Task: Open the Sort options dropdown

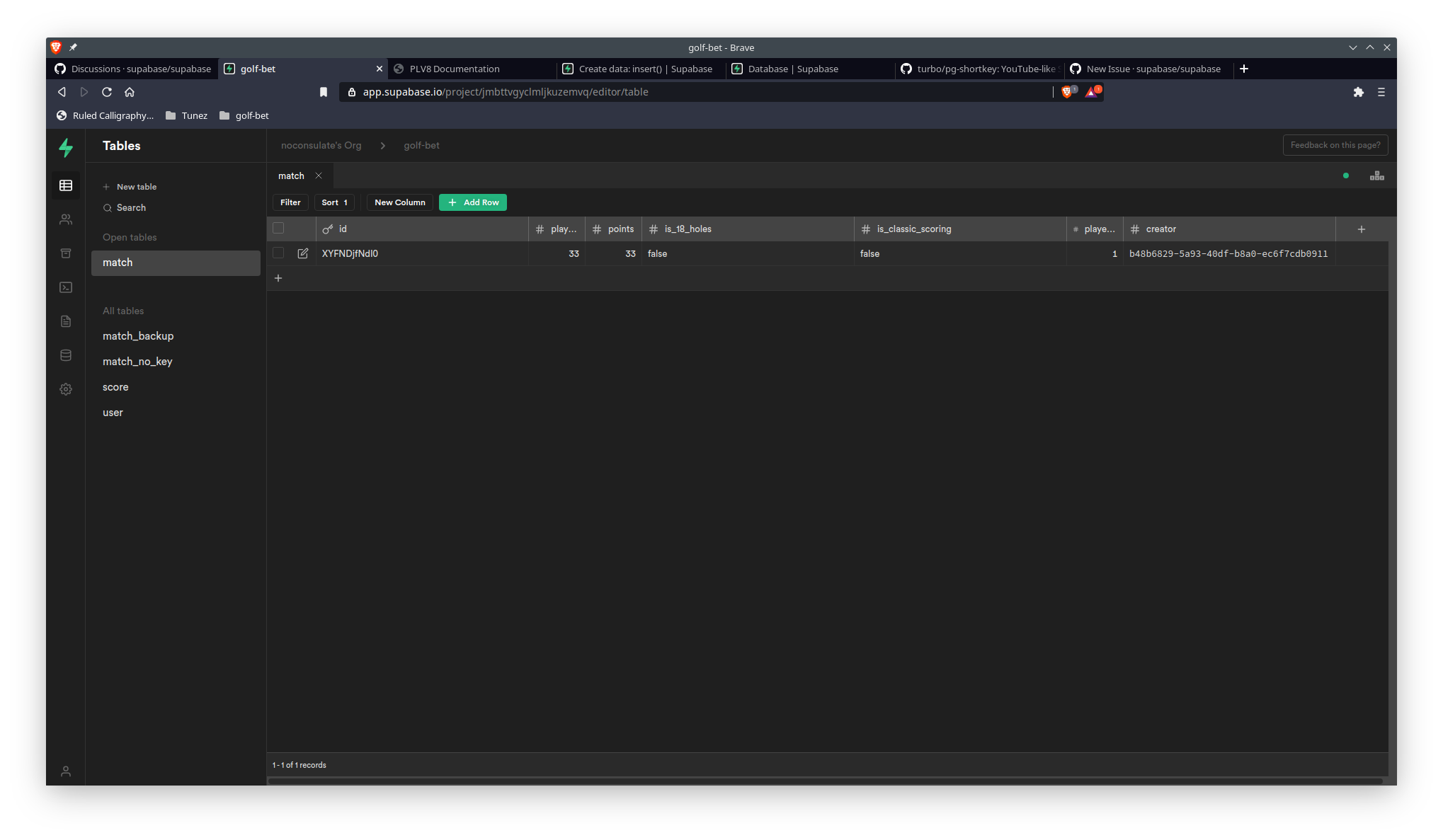Action: pyautogui.click(x=334, y=202)
